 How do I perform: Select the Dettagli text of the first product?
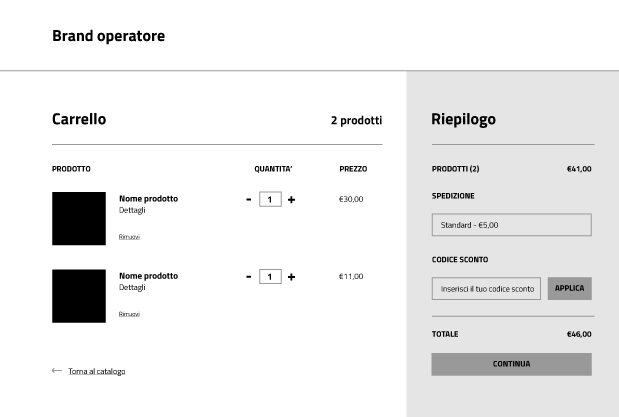click(132, 210)
